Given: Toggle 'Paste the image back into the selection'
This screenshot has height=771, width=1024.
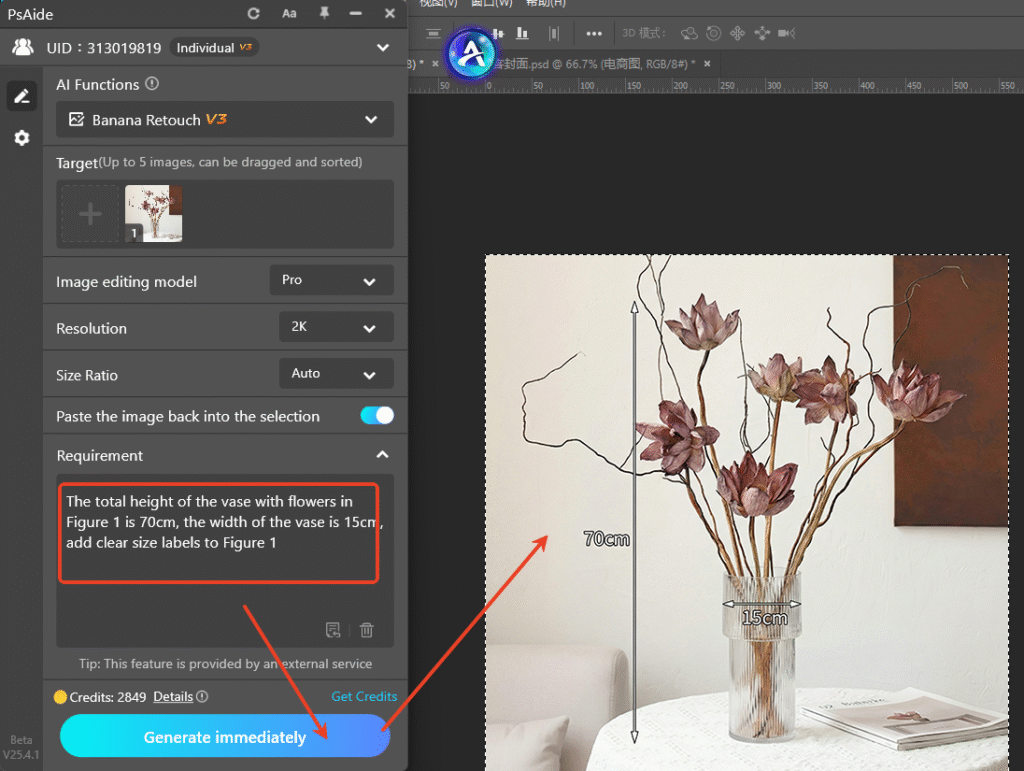Looking at the screenshot, I should (377, 415).
